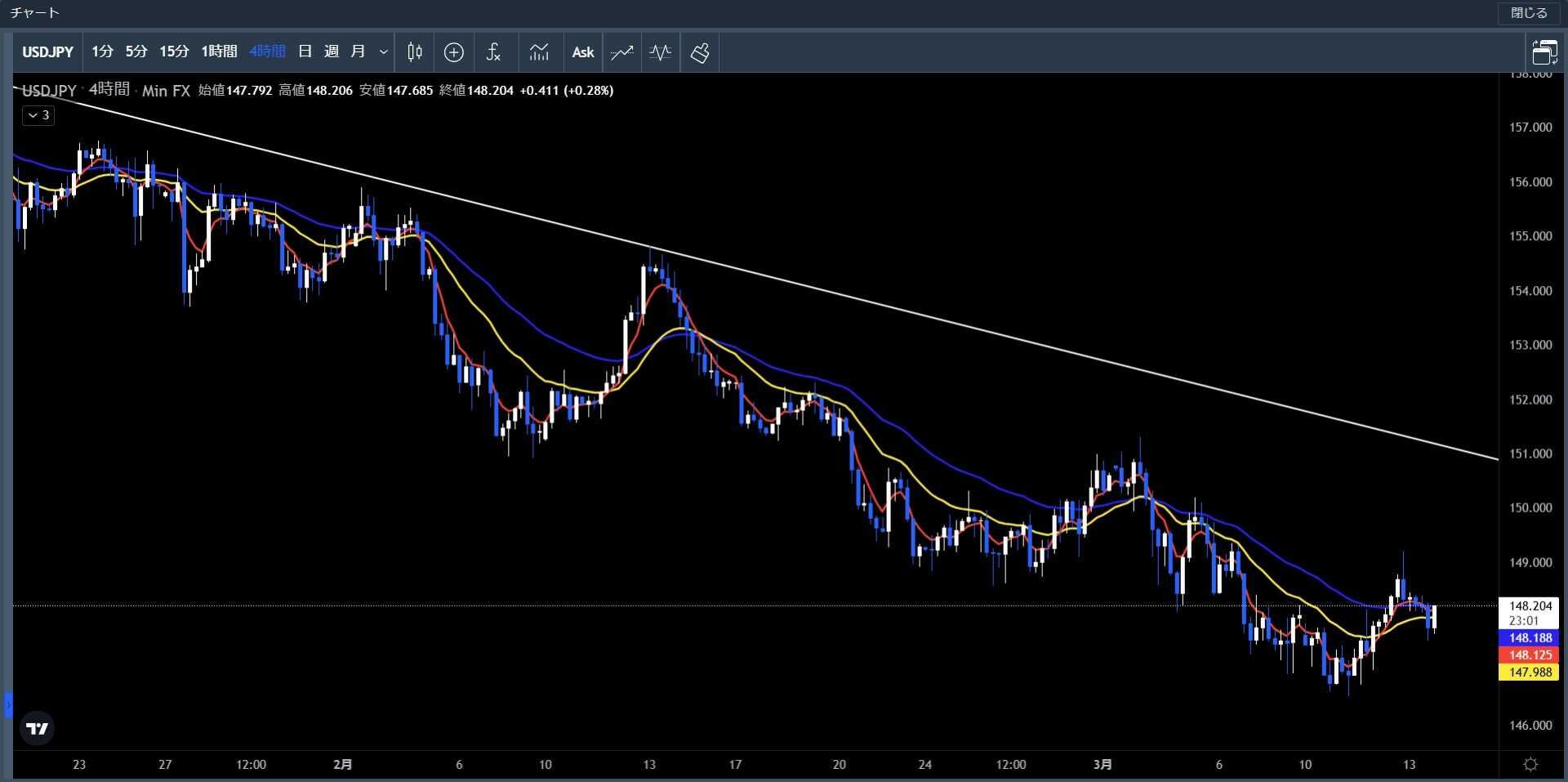
Task: Switch to 月 monthly timeframe
Action: [358, 51]
